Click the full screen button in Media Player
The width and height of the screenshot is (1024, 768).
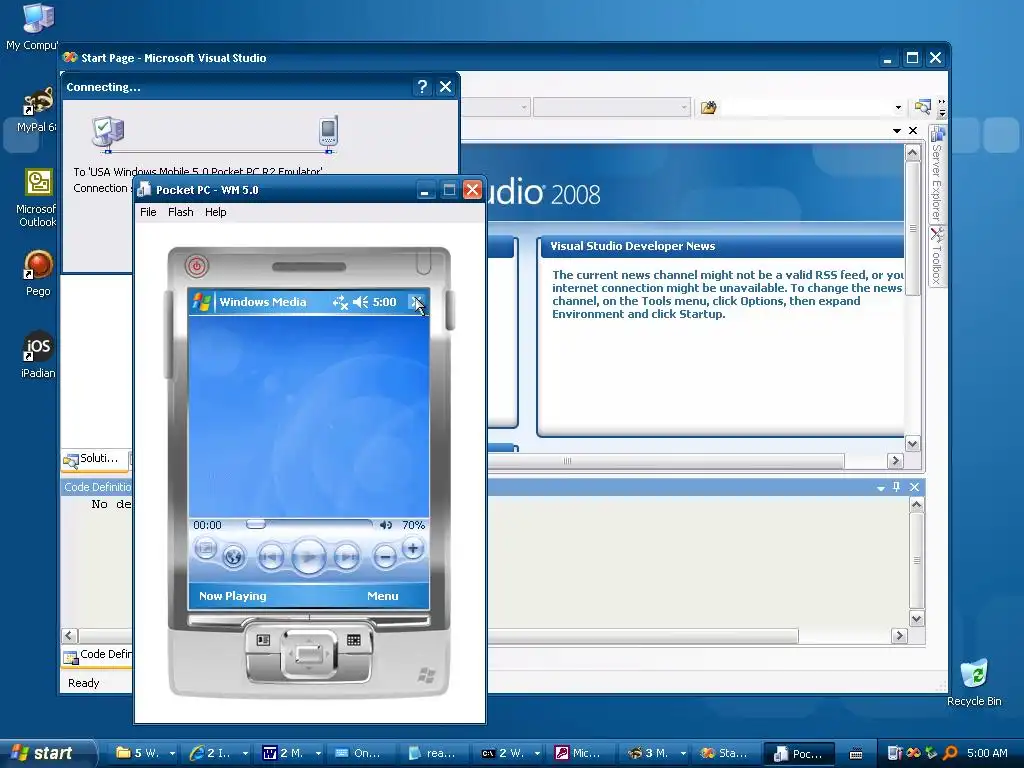pos(205,549)
